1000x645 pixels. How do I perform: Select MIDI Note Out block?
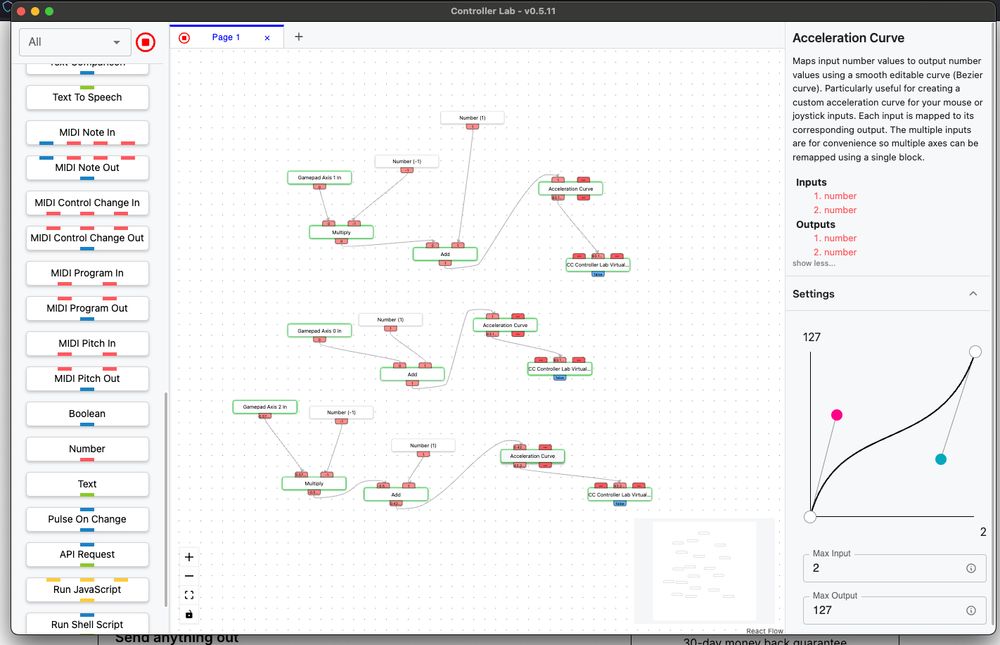click(87, 168)
